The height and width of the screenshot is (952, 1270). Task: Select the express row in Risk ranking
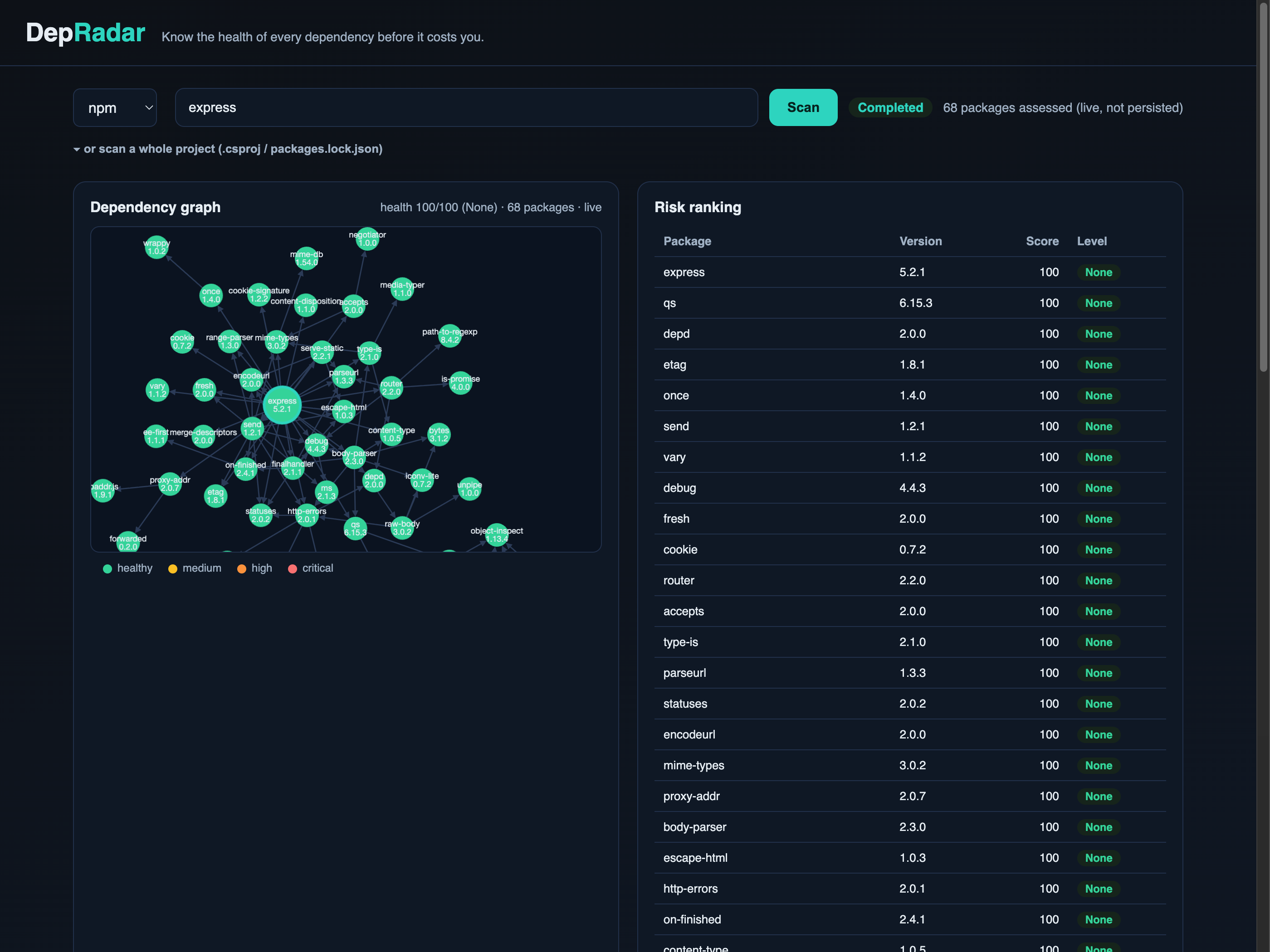(x=910, y=272)
